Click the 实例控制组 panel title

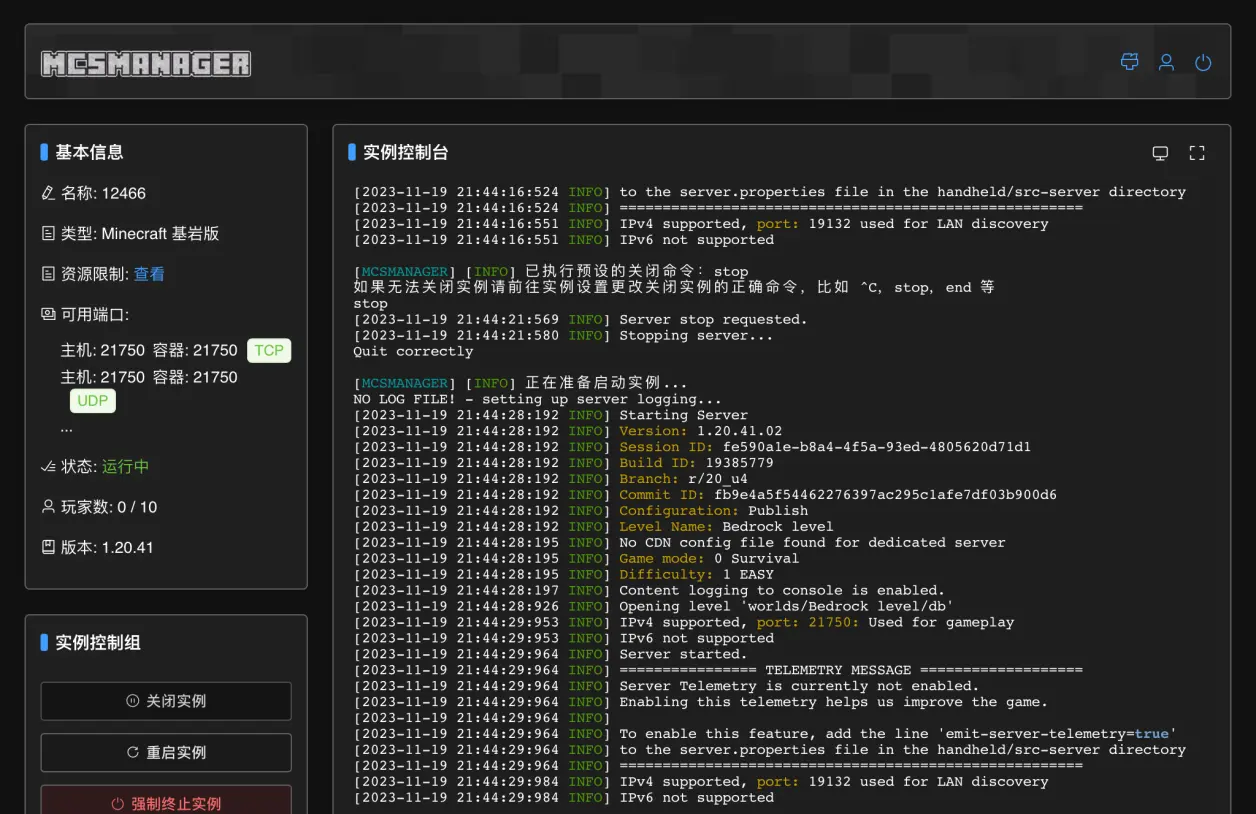click(98, 642)
